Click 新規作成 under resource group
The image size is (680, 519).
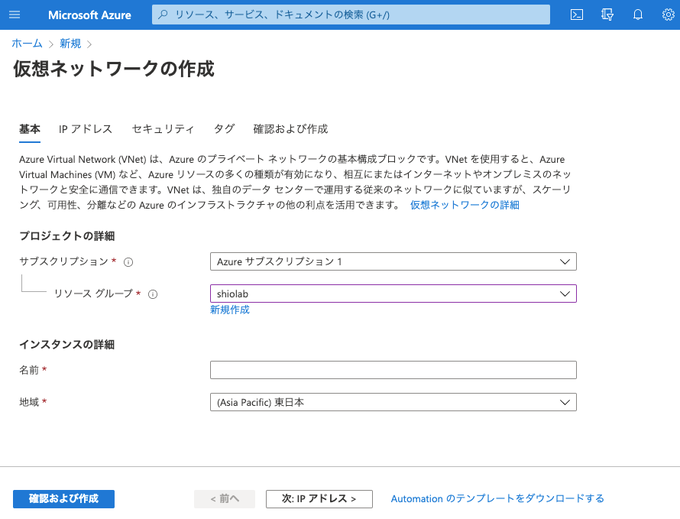230,310
